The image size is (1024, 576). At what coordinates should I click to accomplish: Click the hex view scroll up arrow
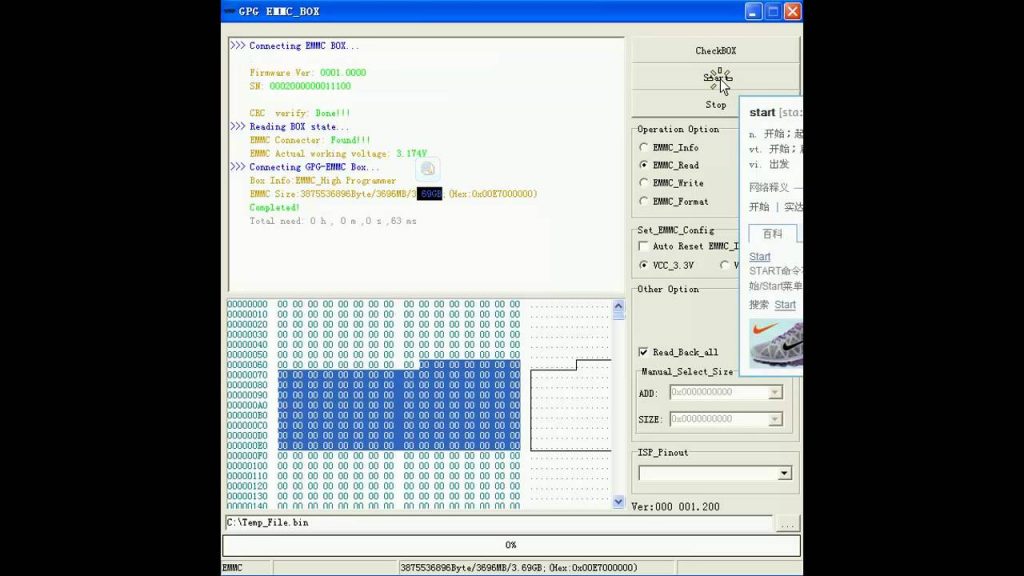click(x=618, y=306)
